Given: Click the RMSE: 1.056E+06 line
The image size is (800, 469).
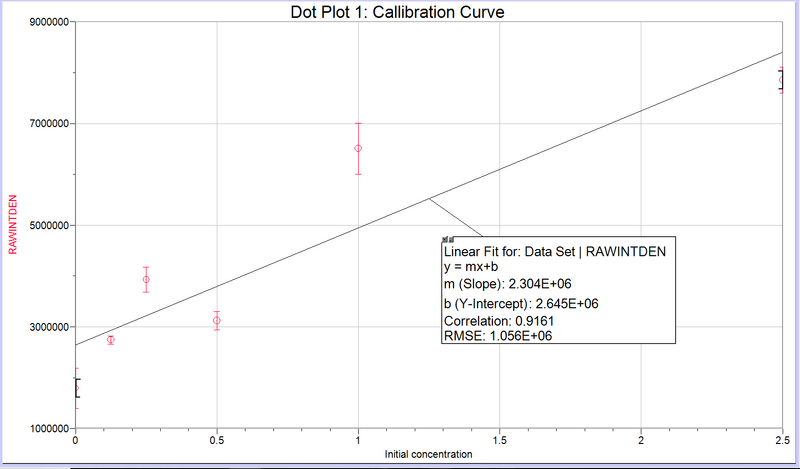Looking at the screenshot, I should [498, 336].
